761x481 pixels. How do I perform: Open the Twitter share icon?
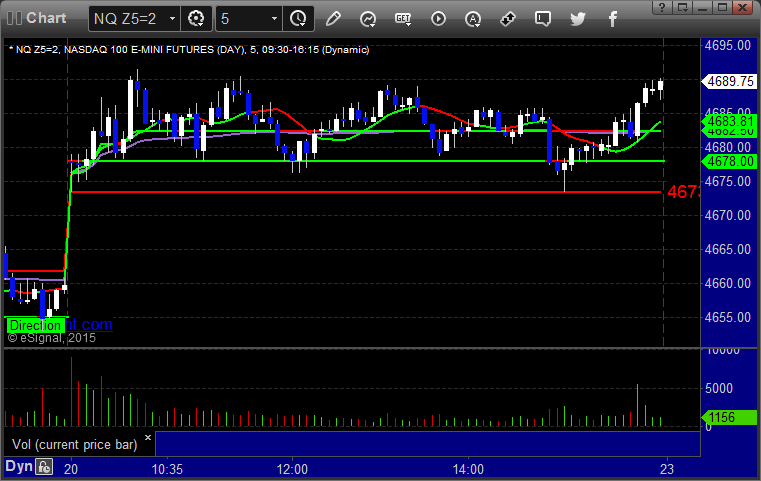coord(577,18)
